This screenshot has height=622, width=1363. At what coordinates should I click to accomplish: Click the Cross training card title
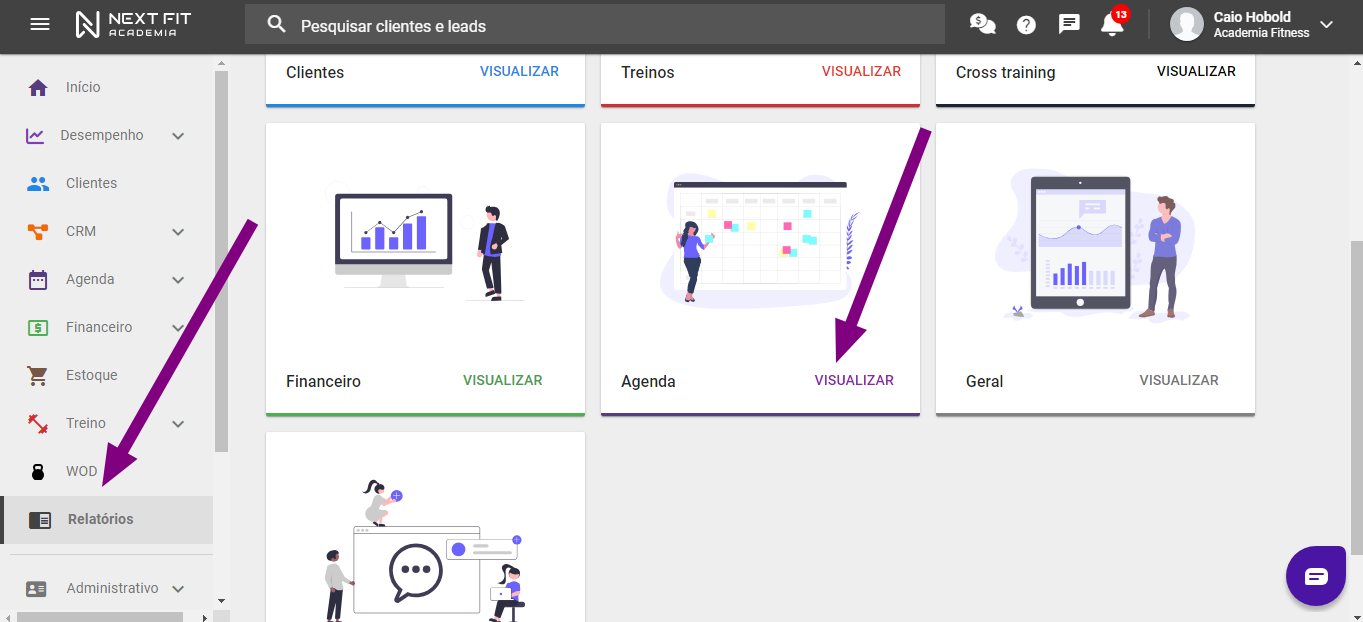coord(1005,72)
